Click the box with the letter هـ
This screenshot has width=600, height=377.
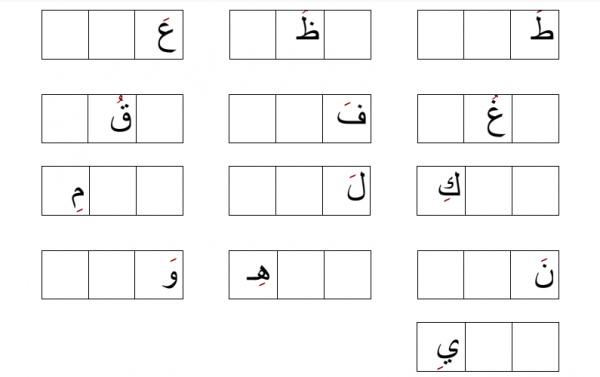(253, 274)
